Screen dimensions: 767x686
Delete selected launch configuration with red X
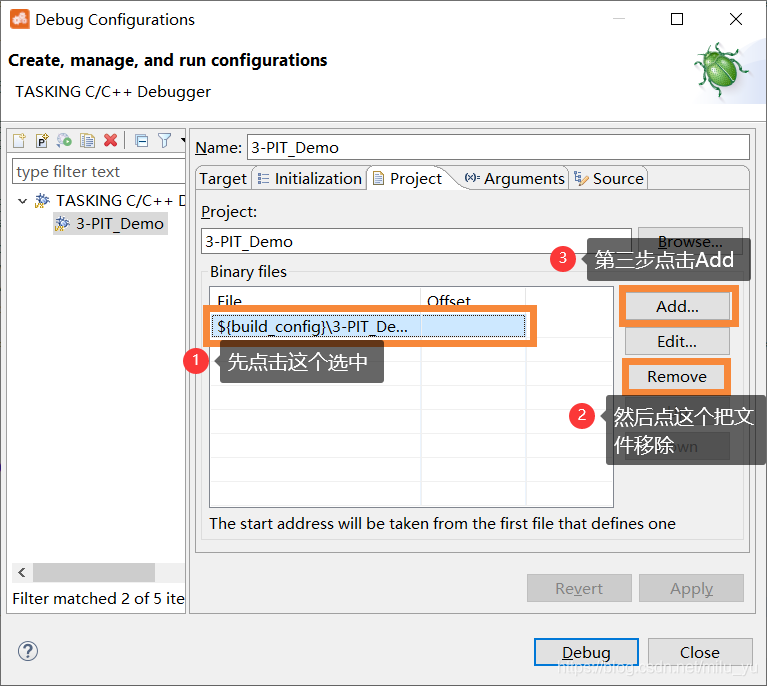111,140
